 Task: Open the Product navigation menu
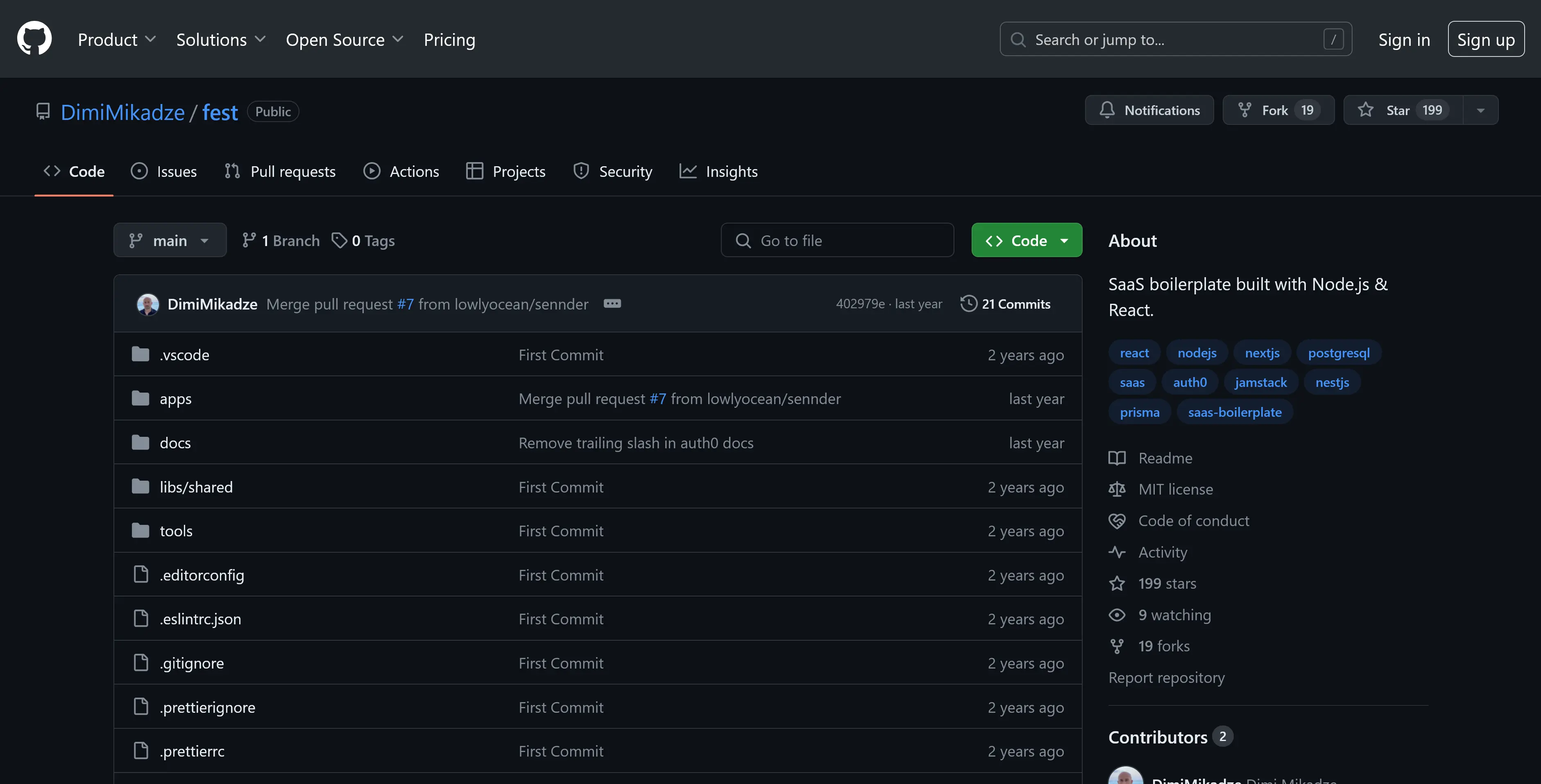click(x=116, y=39)
